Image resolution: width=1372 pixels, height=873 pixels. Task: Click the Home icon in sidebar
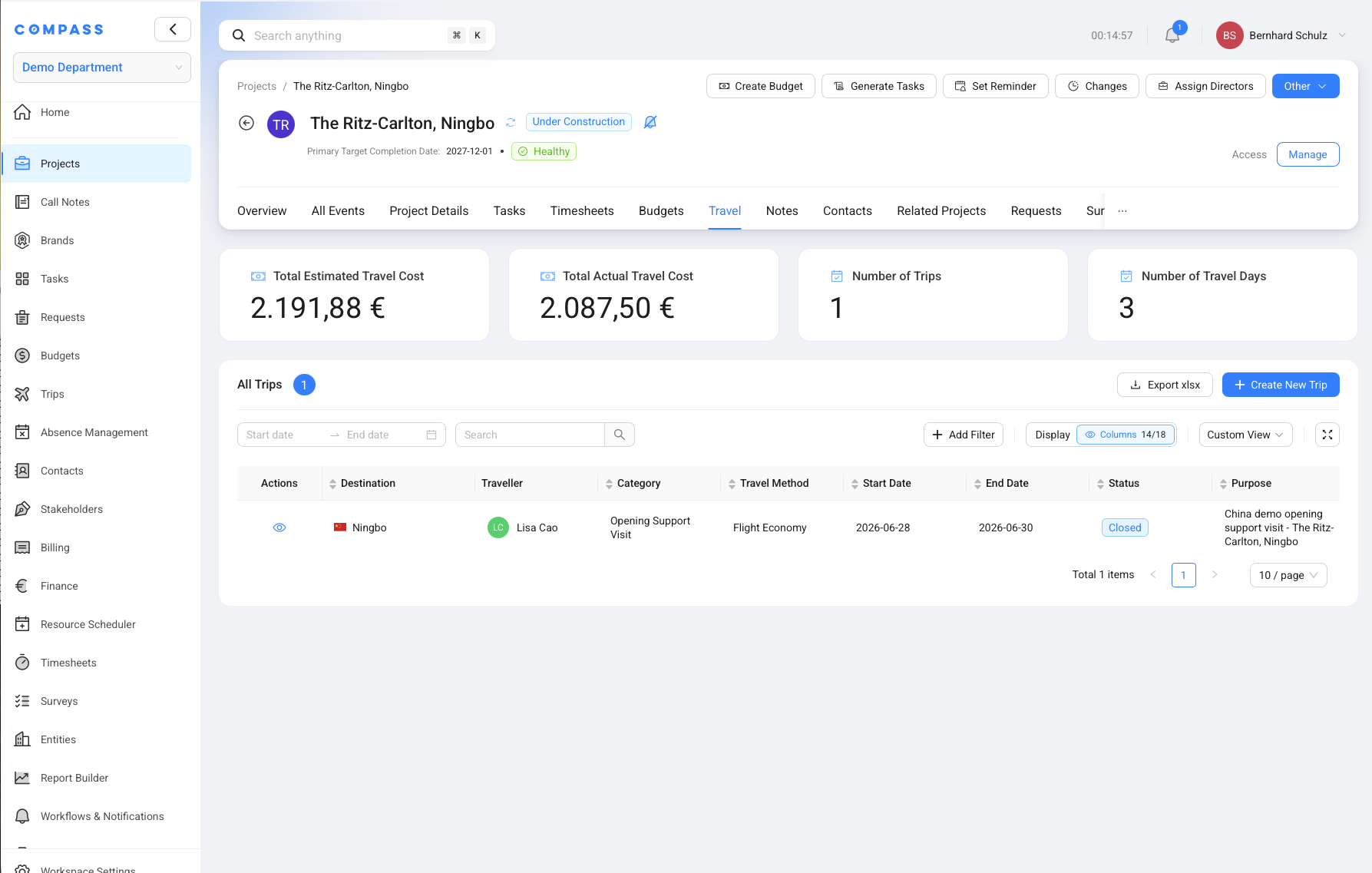coord(22,112)
